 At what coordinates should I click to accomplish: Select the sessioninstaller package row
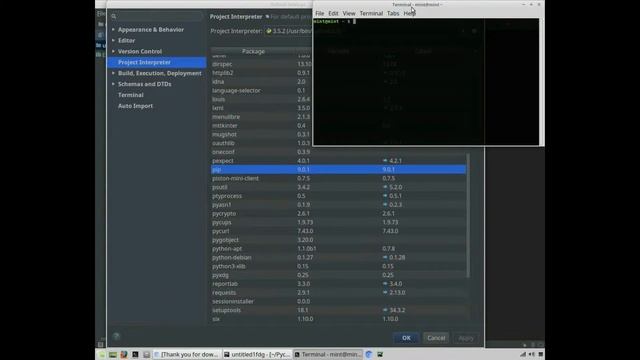coord(338,301)
